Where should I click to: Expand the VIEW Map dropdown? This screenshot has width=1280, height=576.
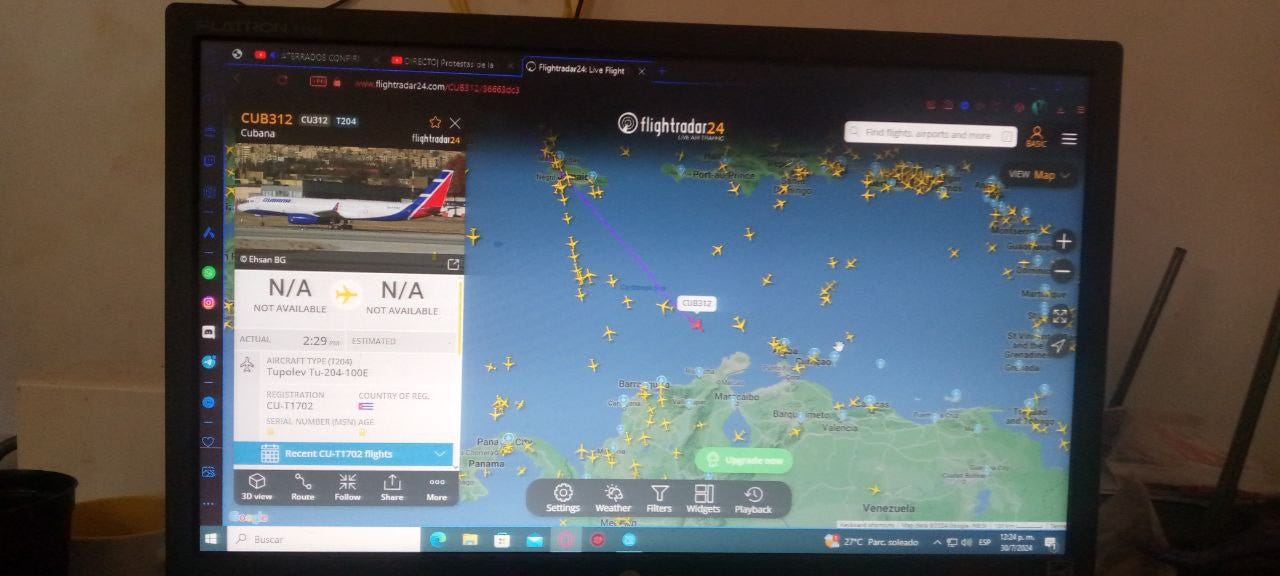[1039, 175]
